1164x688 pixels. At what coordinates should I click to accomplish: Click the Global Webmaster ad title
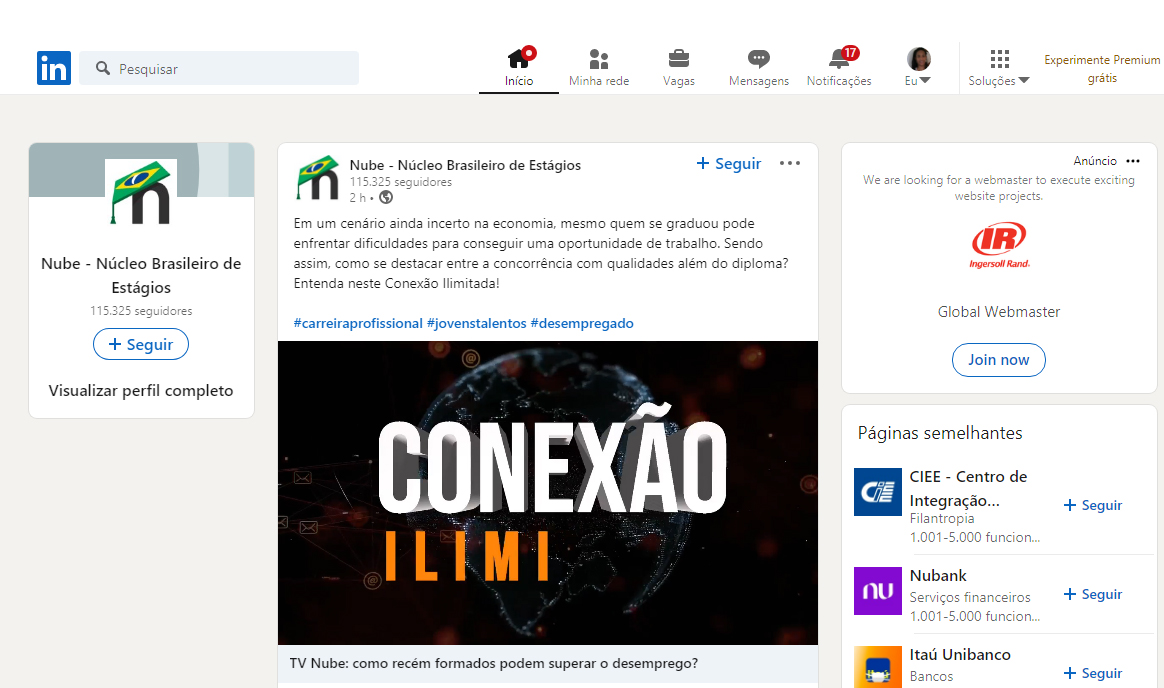tap(998, 312)
